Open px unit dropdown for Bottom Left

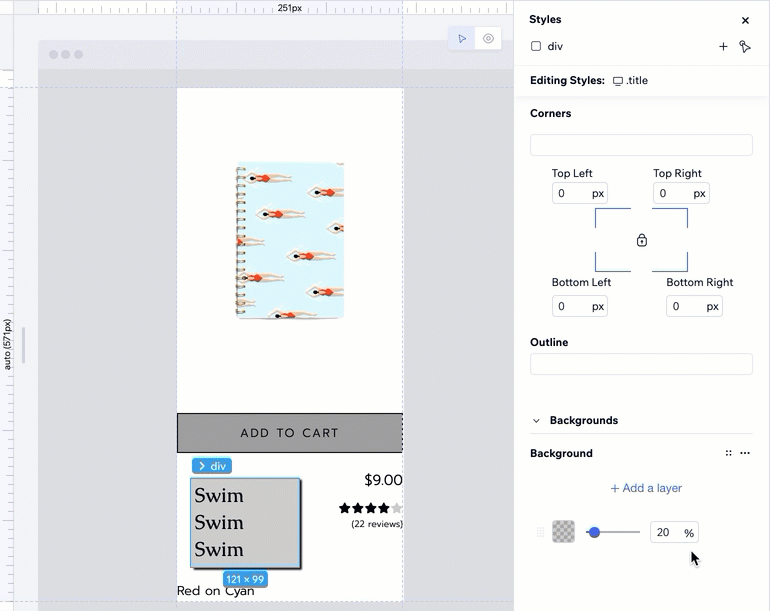[598, 306]
